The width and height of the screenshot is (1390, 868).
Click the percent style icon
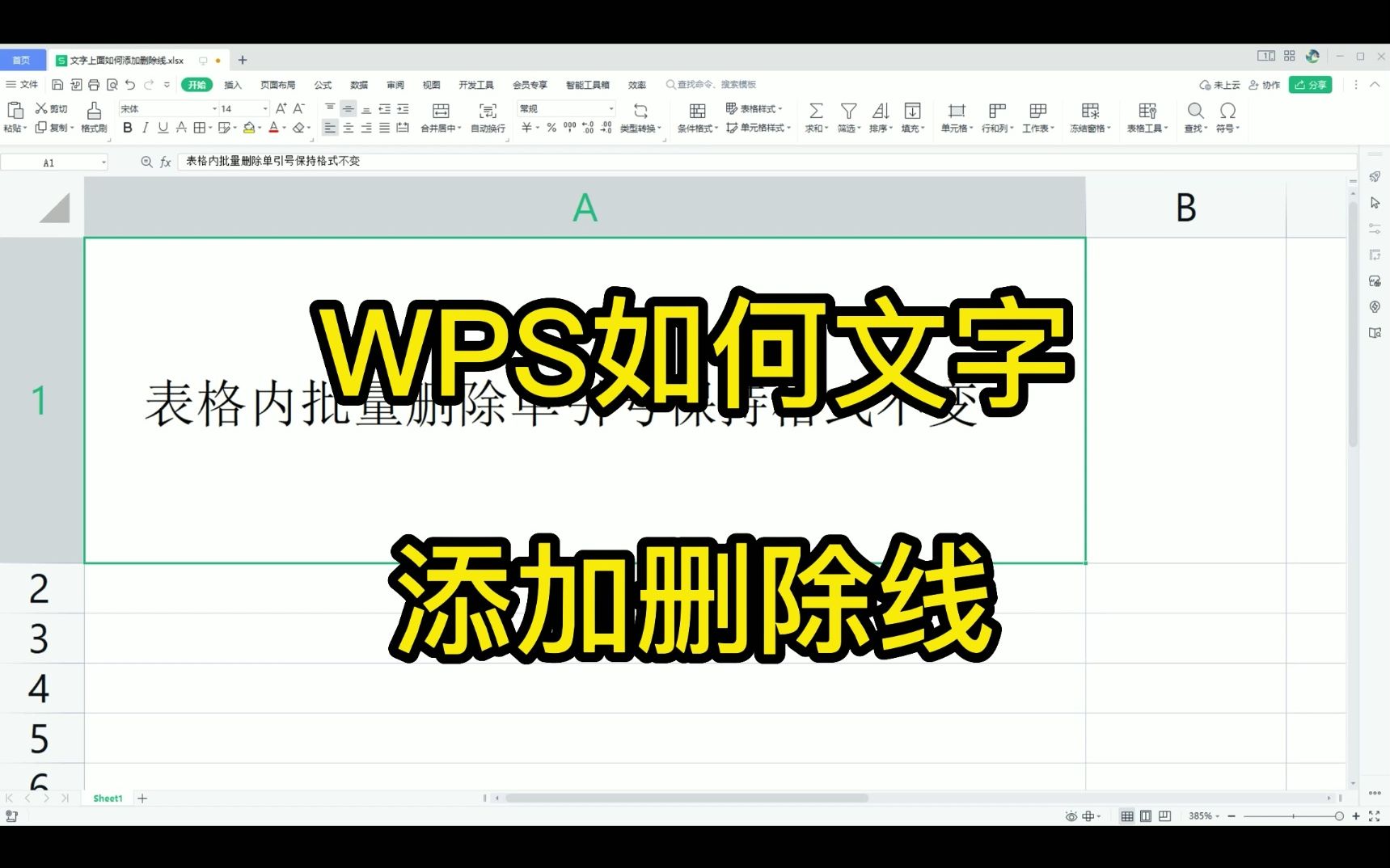[x=551, y=128]
